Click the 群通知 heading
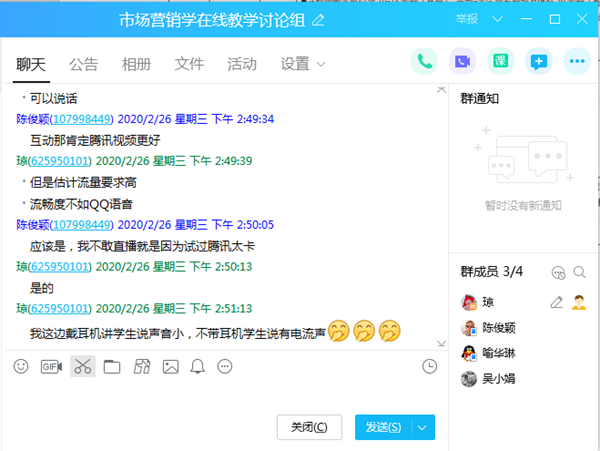 pyautogui.click(x=479, y=99)
